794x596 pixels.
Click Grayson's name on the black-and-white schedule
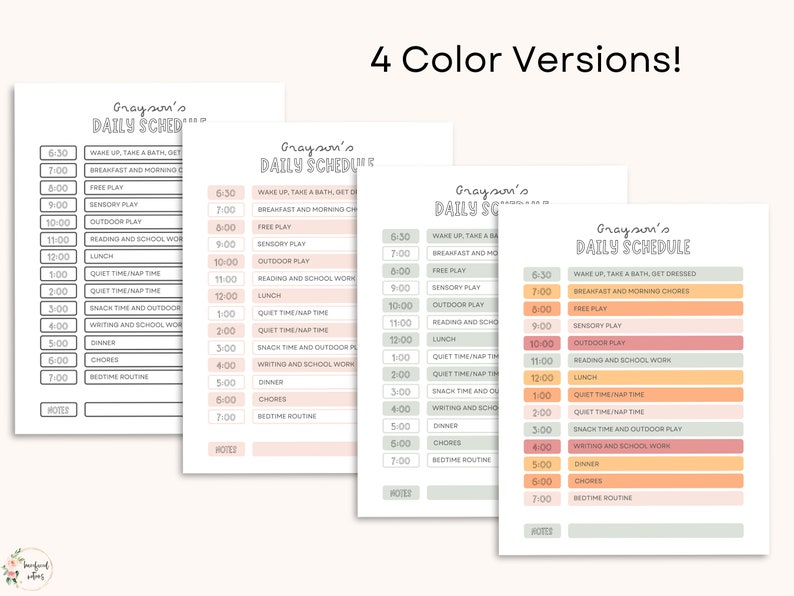click(149, 108)
